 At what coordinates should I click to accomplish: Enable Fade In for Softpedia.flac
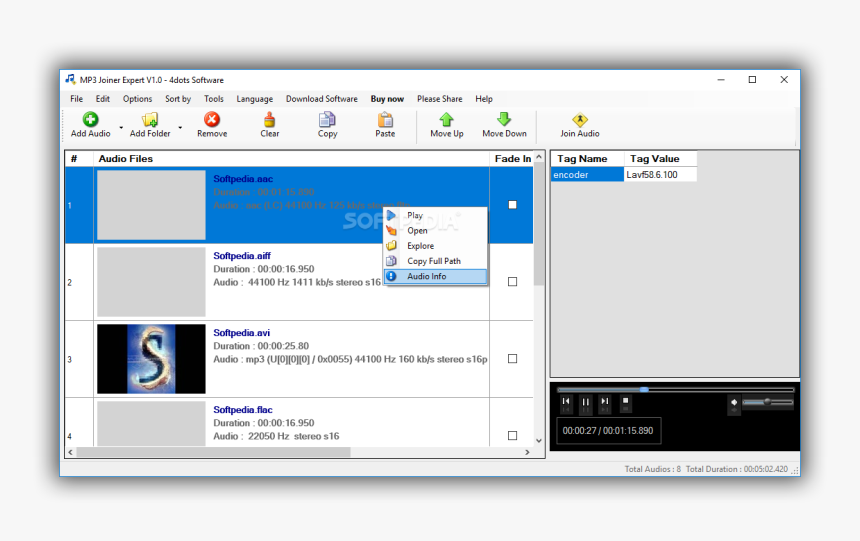(512, 435)
